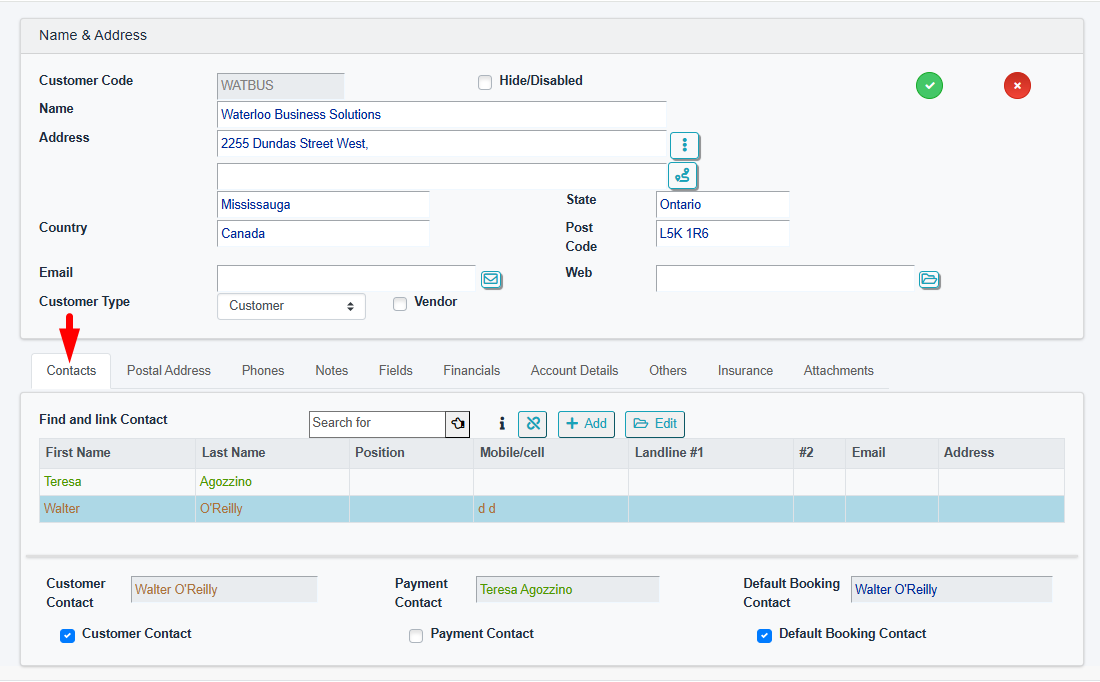The height and width of the screenshot is (682, 1100).
Task: Select the Teresa first name cell
Action: [117, 482]
